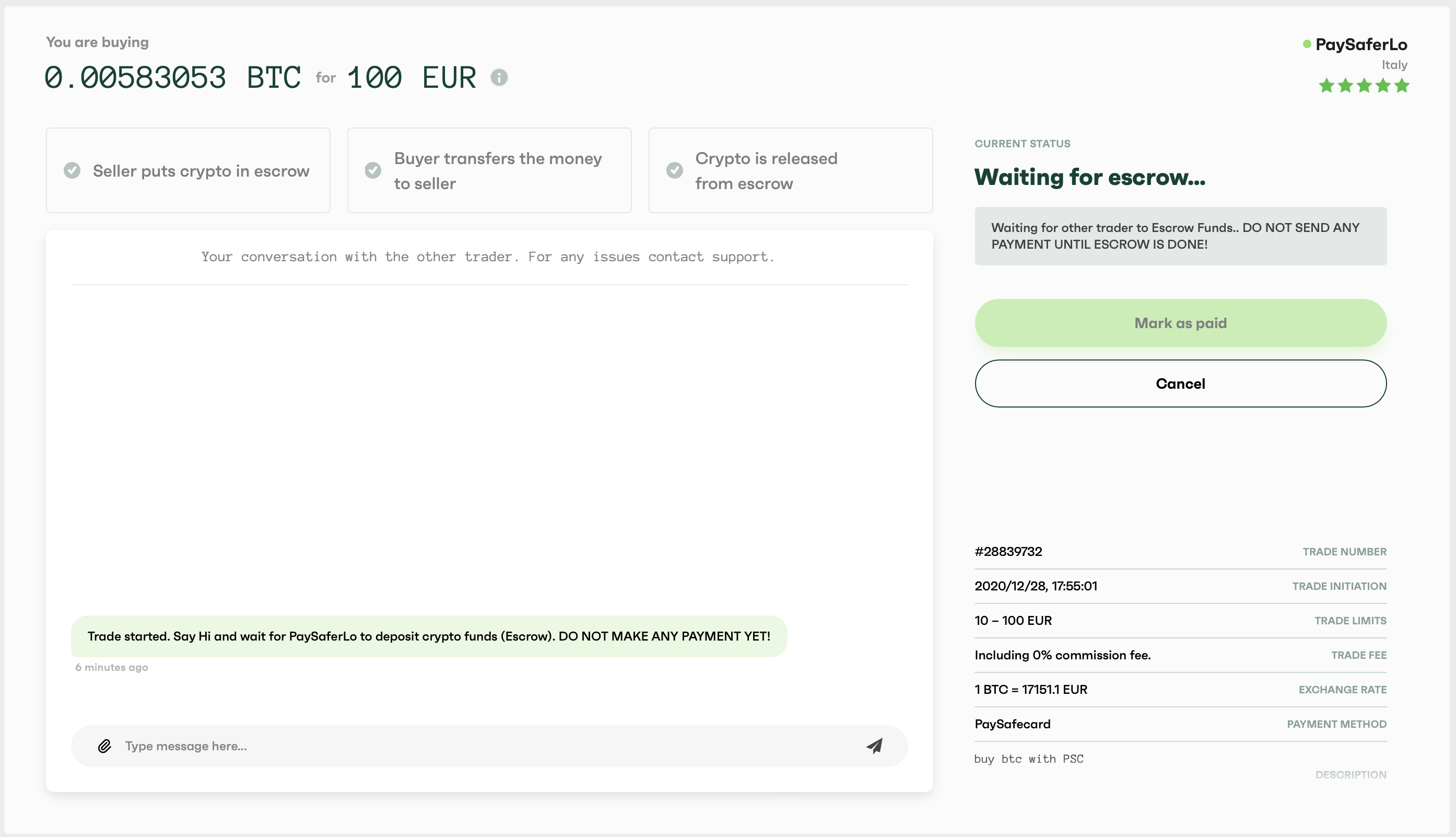Click the Cancel trade button
The image size is (1456, 837).
(x=1180, y=383)
